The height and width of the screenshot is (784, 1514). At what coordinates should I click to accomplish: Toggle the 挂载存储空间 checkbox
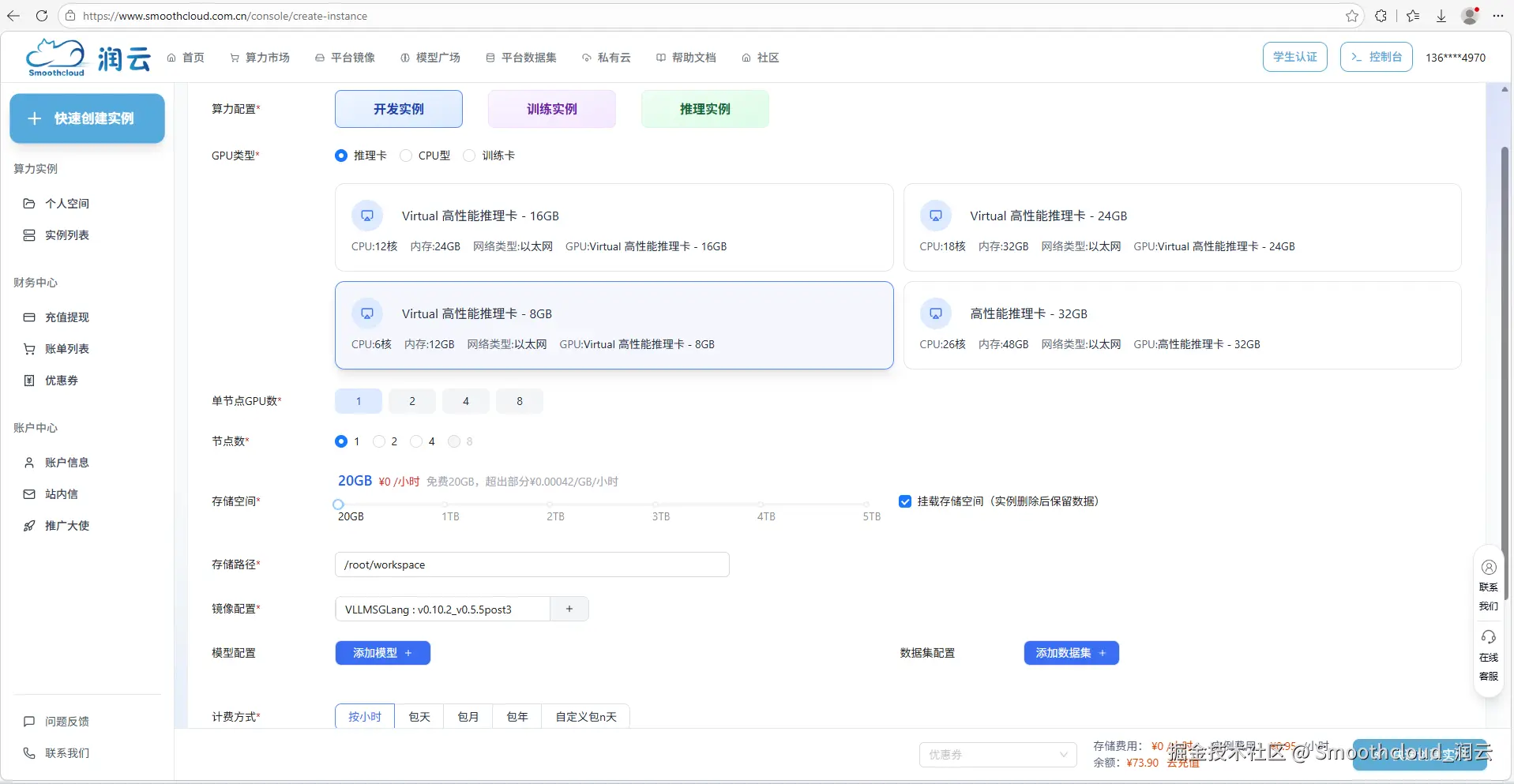click(905, 501)
